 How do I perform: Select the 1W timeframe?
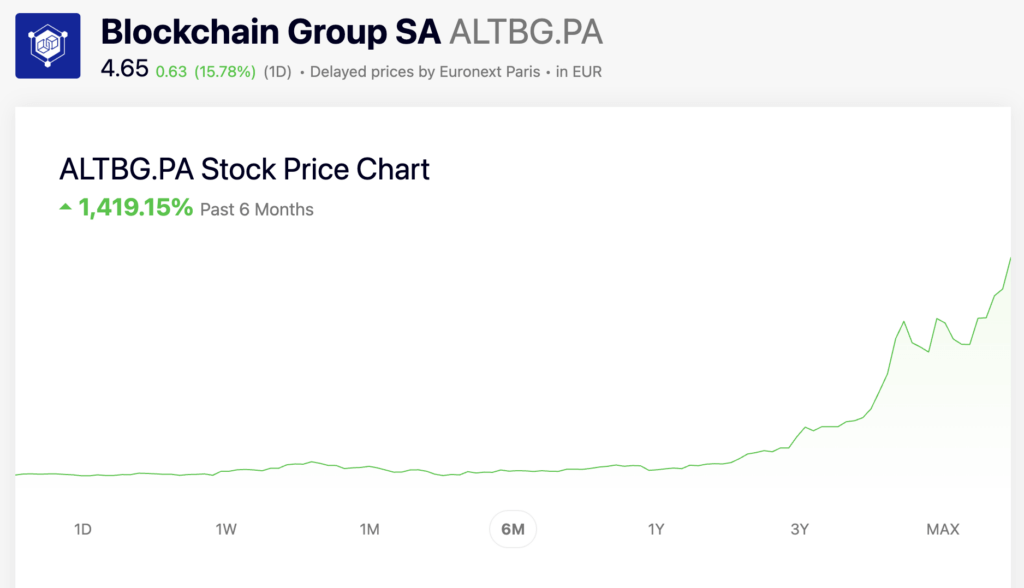[226, 529]
